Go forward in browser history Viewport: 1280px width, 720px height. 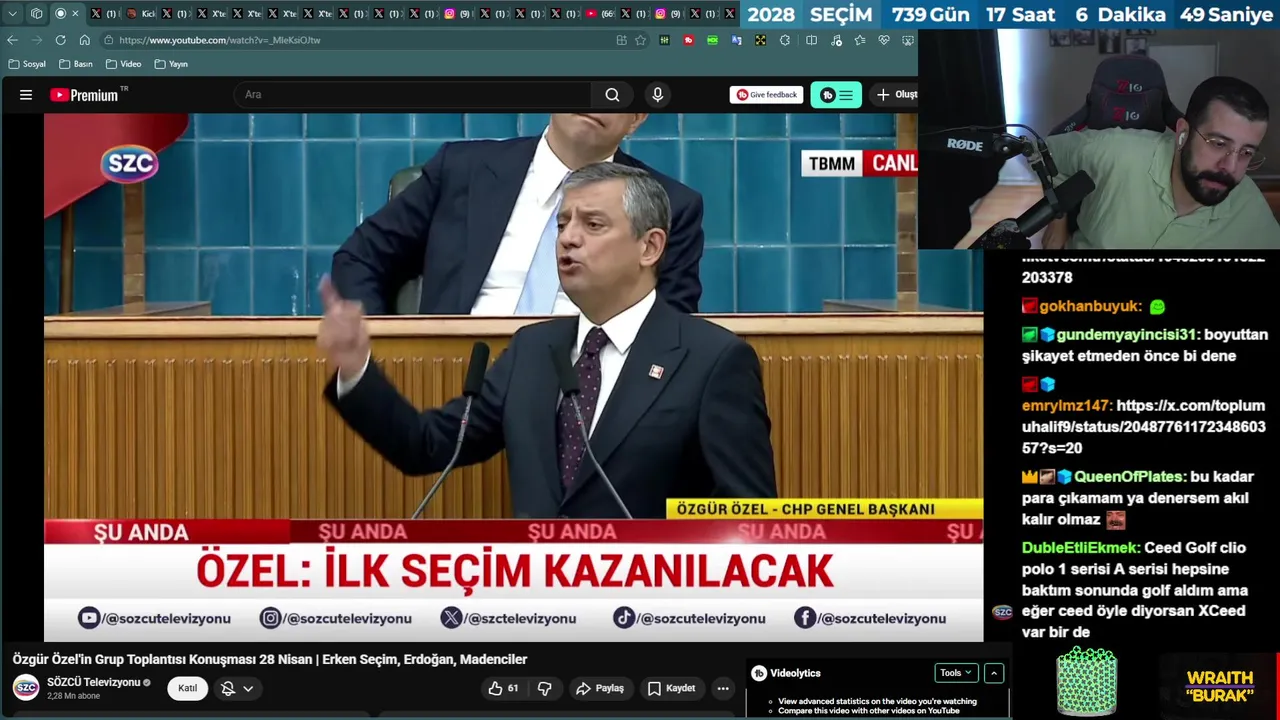click(x=36, y=40)
